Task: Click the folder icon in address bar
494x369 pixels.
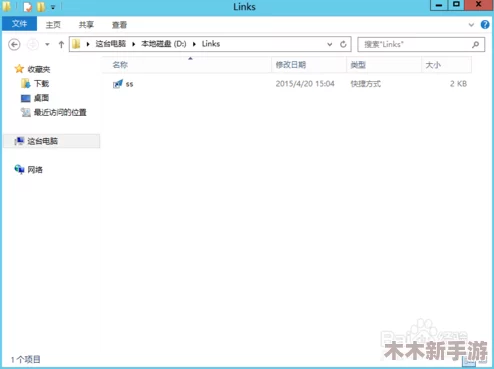Action: coord(76,44)
